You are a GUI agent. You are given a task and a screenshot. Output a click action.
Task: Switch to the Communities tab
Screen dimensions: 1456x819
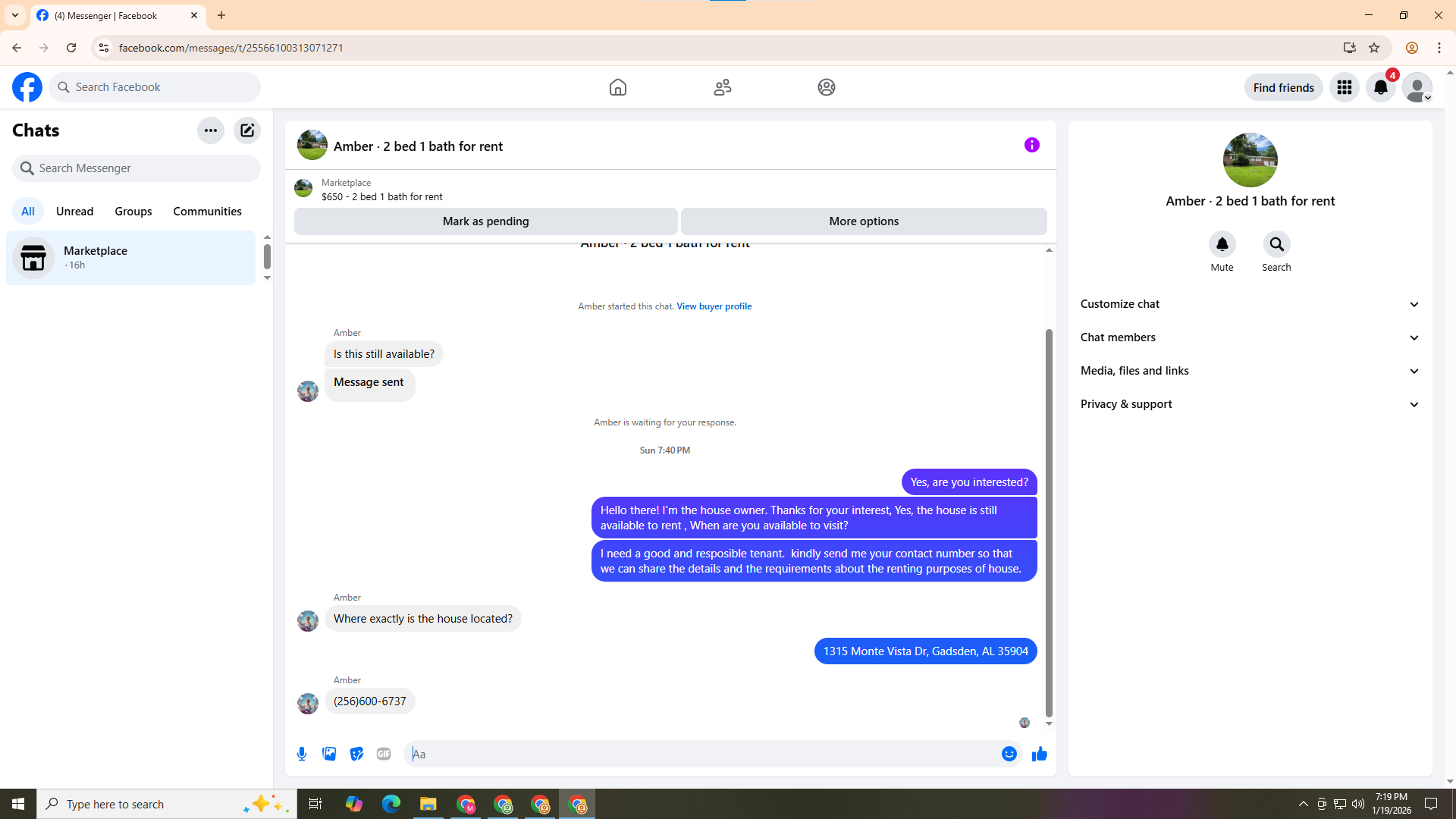[207, 212]
